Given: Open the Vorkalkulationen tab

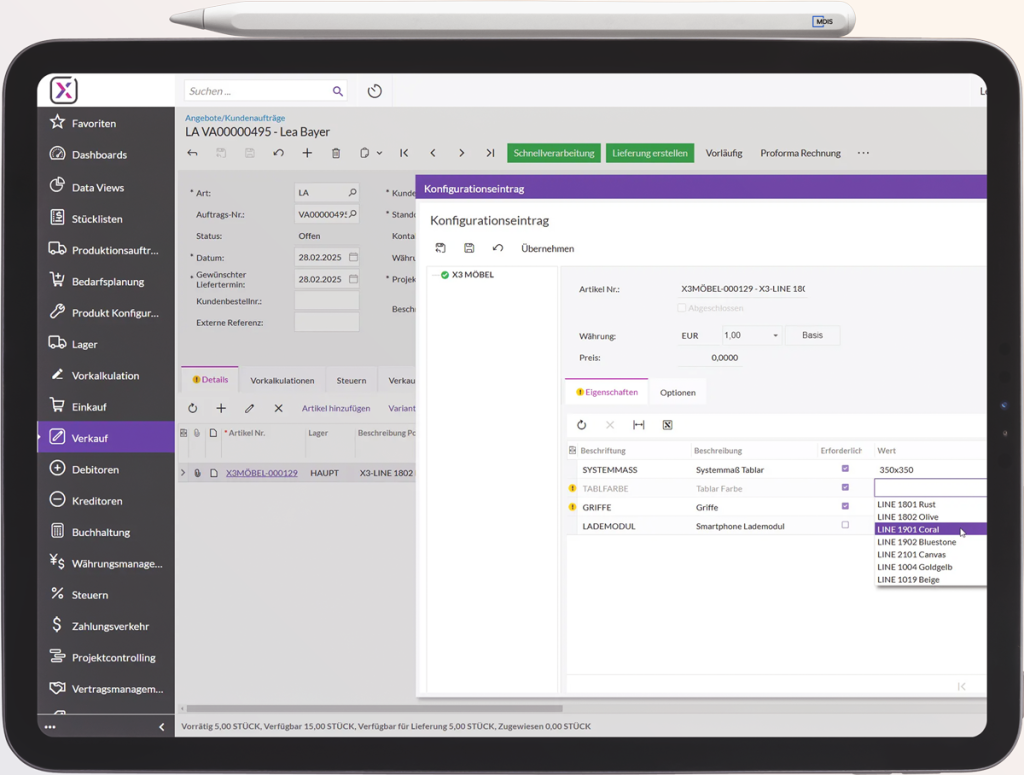Looking at the screenshot, I should tap(282, 380).
